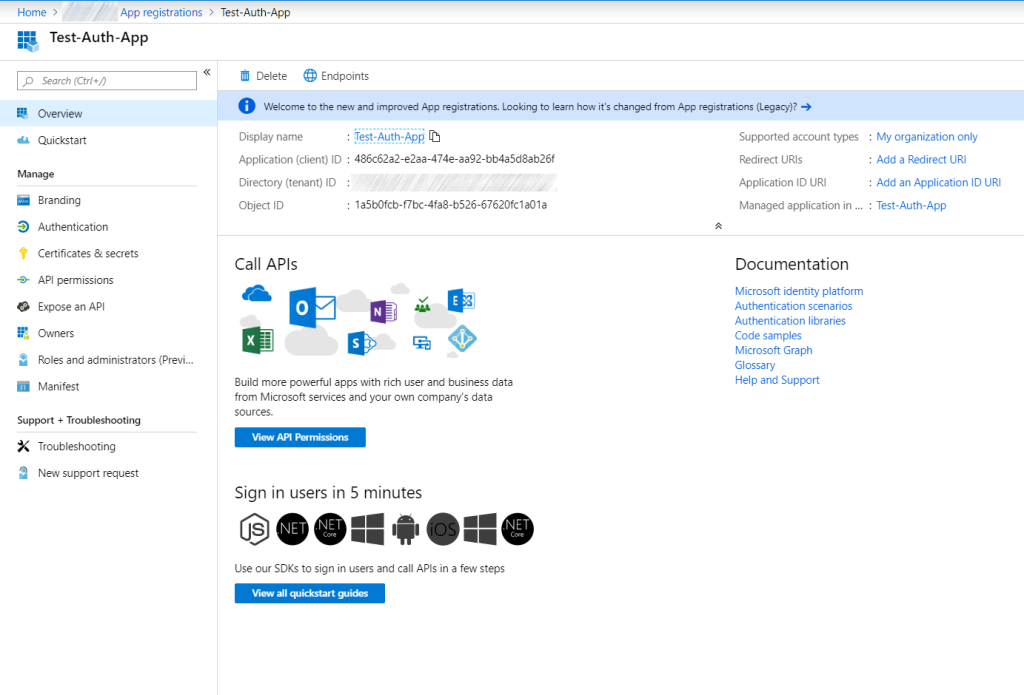Click the info banner arrow link
Screen dimensions: 1024x695
click(x=806, y=106)
